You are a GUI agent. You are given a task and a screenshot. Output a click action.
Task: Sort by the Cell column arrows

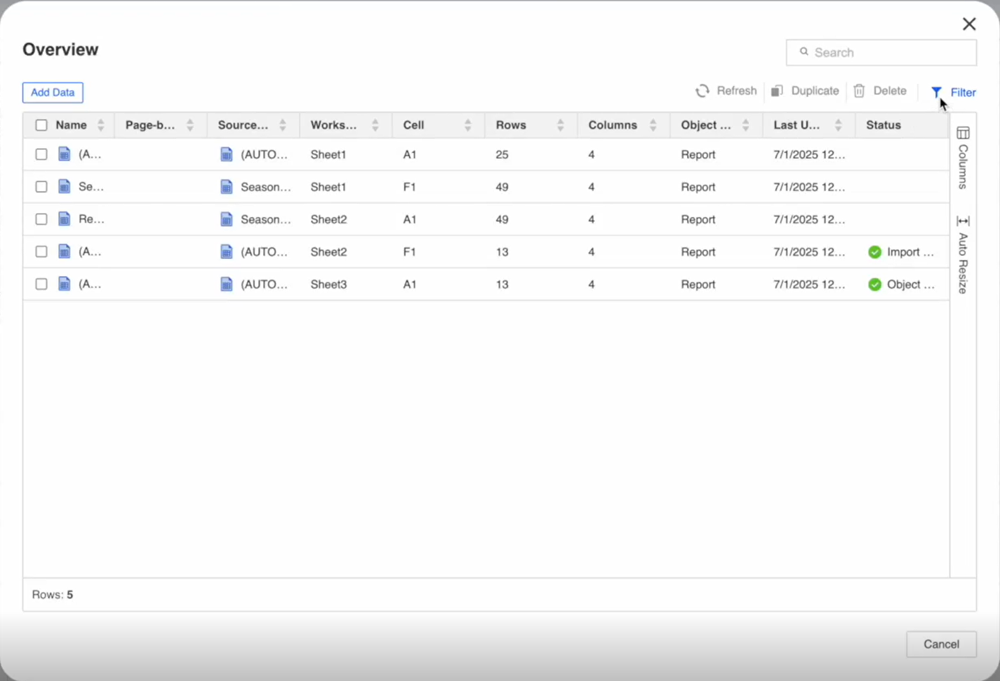pos(468,125)
